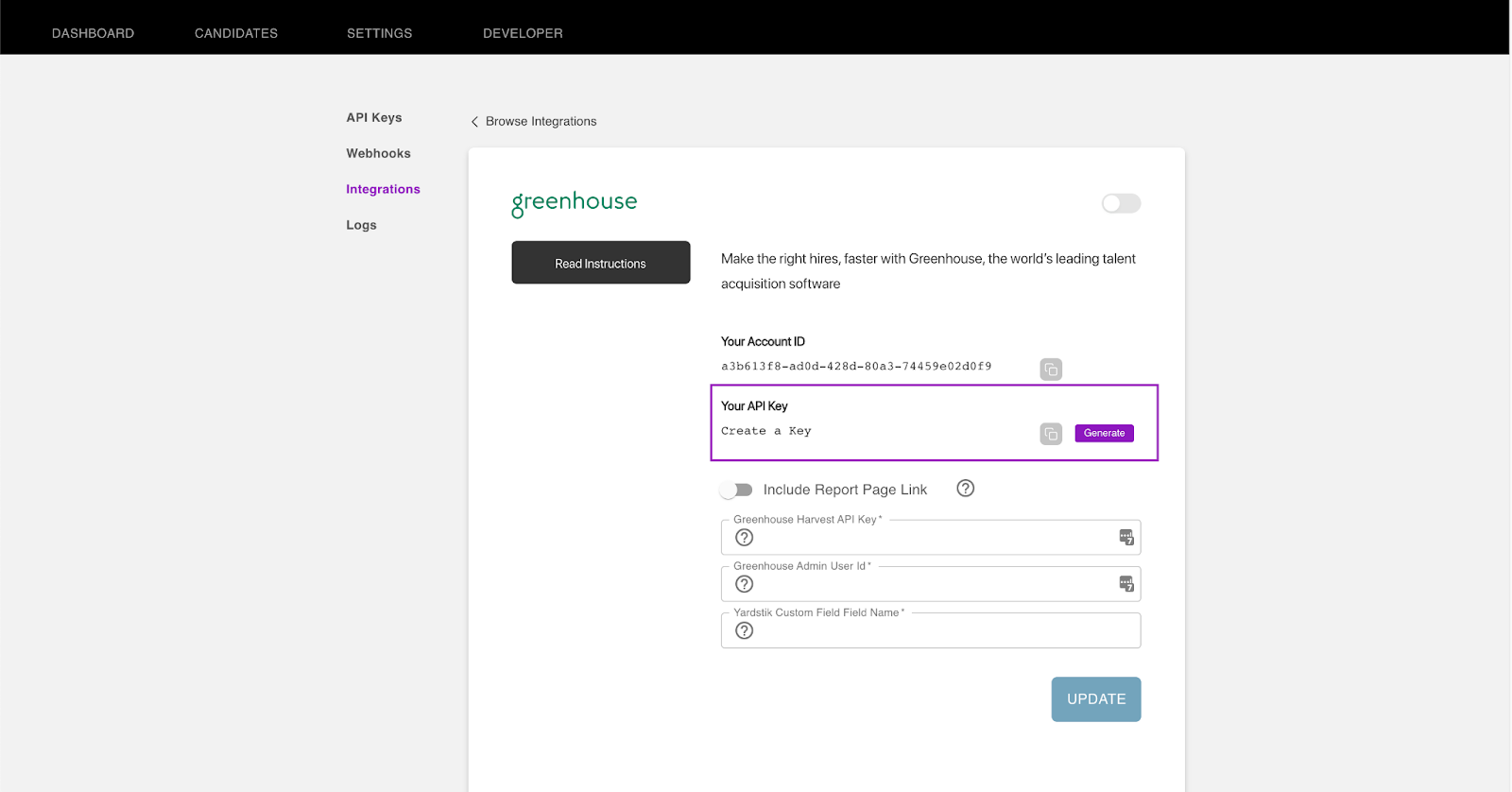Click the 'Your Account ID' label

coord(763,342)
